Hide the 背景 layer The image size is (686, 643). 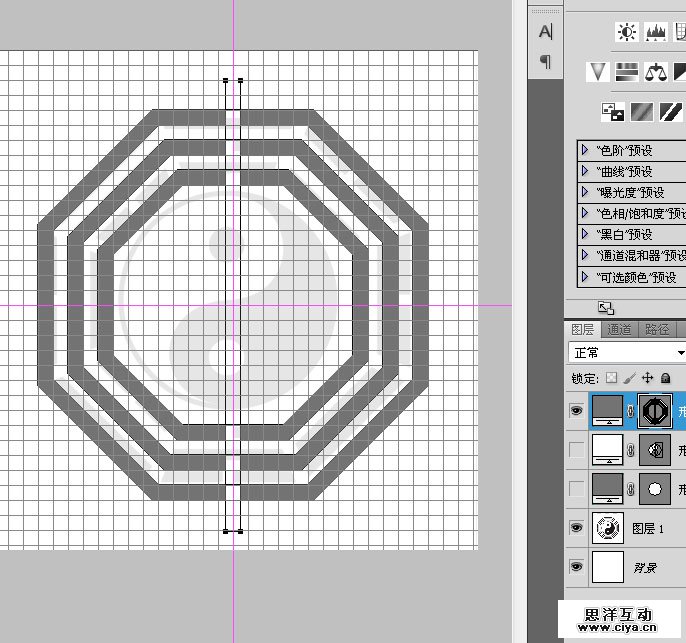[577, 567]
